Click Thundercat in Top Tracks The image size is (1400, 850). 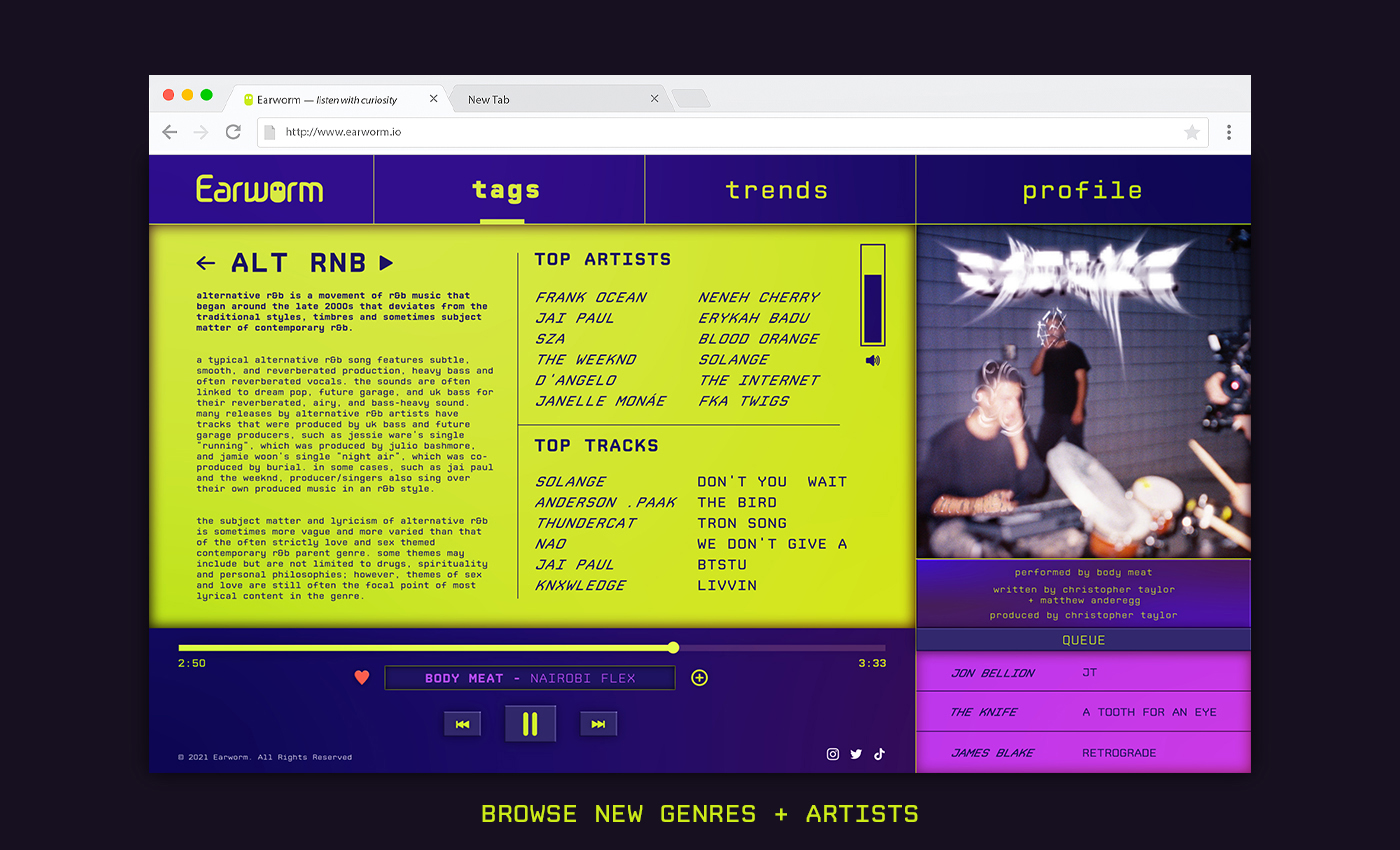click(x=586, y=523)
